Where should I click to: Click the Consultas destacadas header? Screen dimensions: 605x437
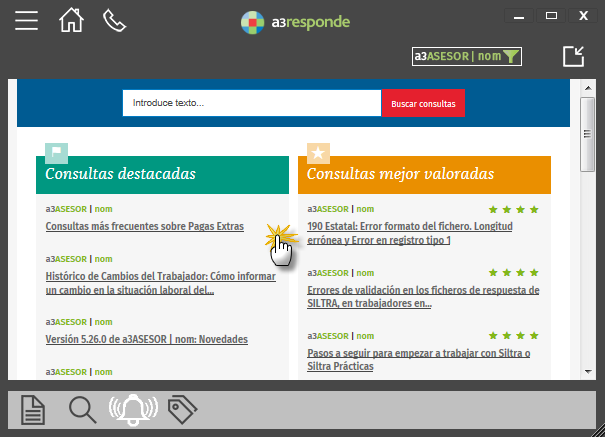point(162,175)
